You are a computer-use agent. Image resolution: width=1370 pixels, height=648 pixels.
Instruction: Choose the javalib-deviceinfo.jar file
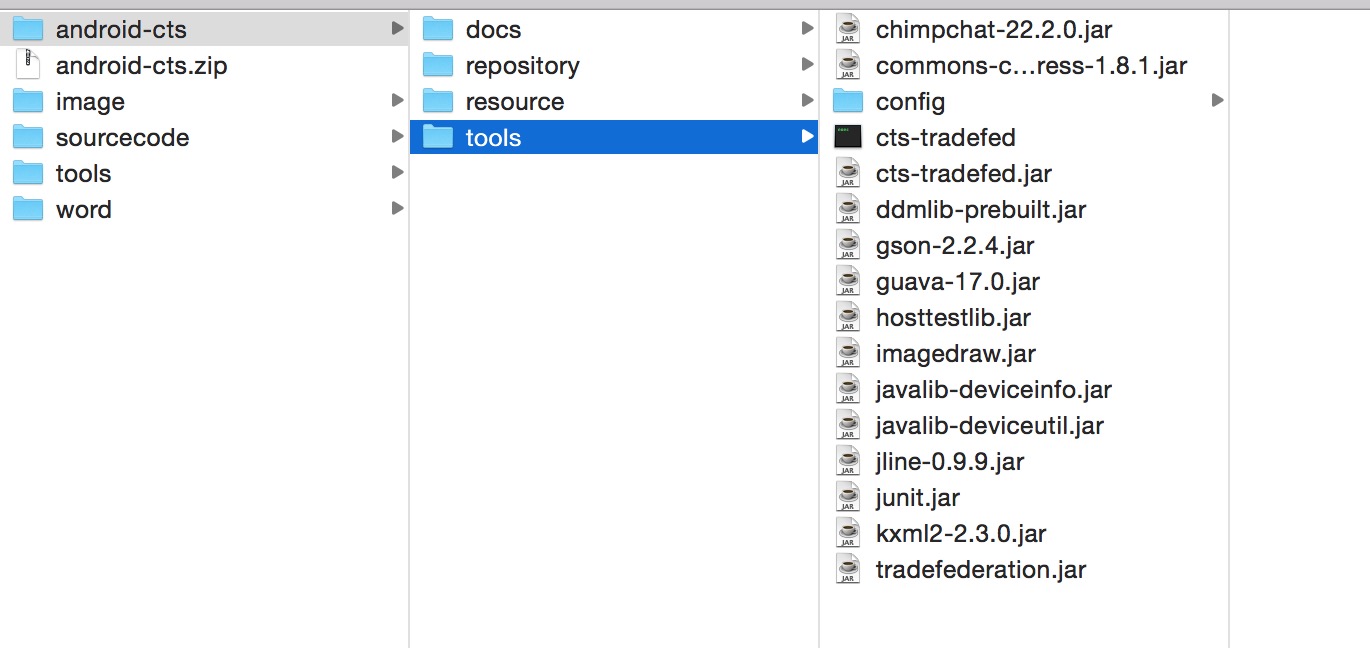pyautogui.click(x=1024, y=389)
